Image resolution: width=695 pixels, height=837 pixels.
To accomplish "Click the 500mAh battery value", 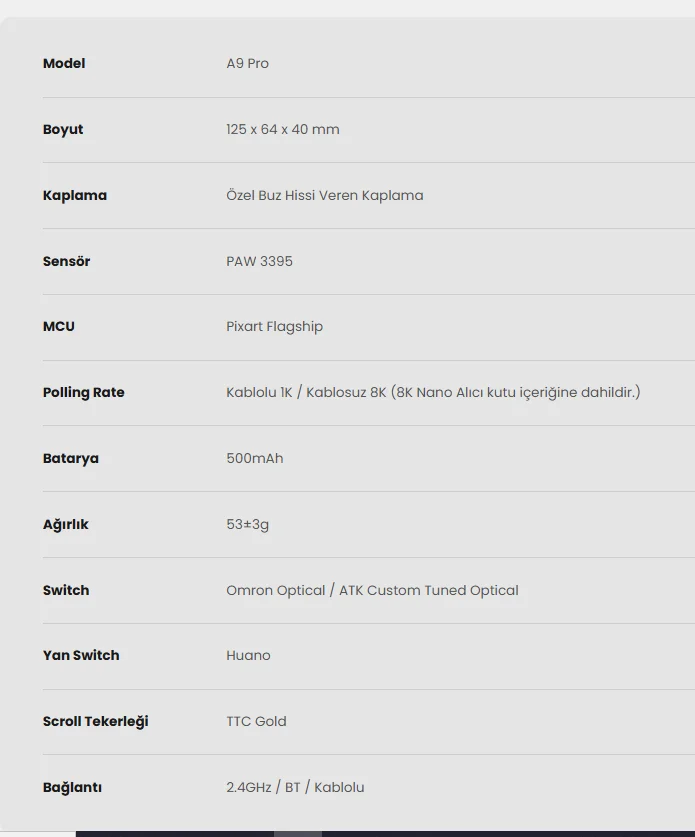I will click(255, 459).
